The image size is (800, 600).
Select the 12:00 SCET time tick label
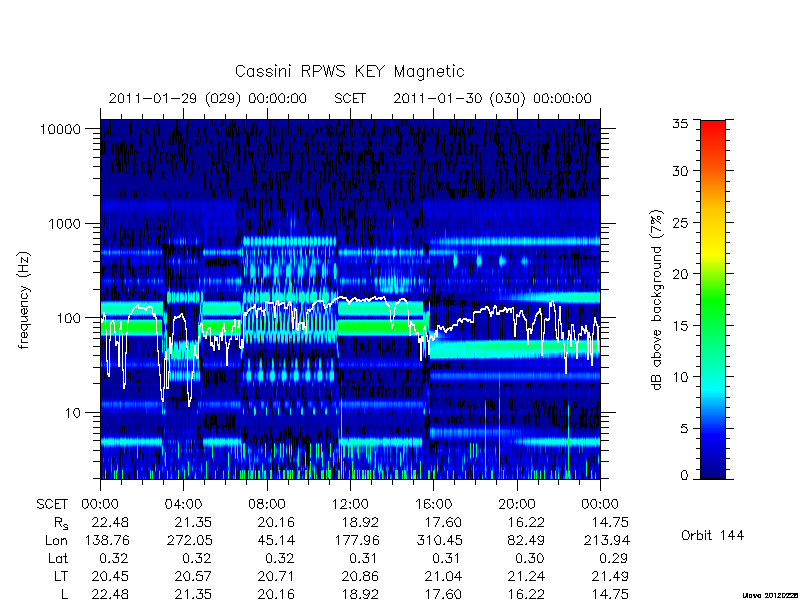coord(350,504)
